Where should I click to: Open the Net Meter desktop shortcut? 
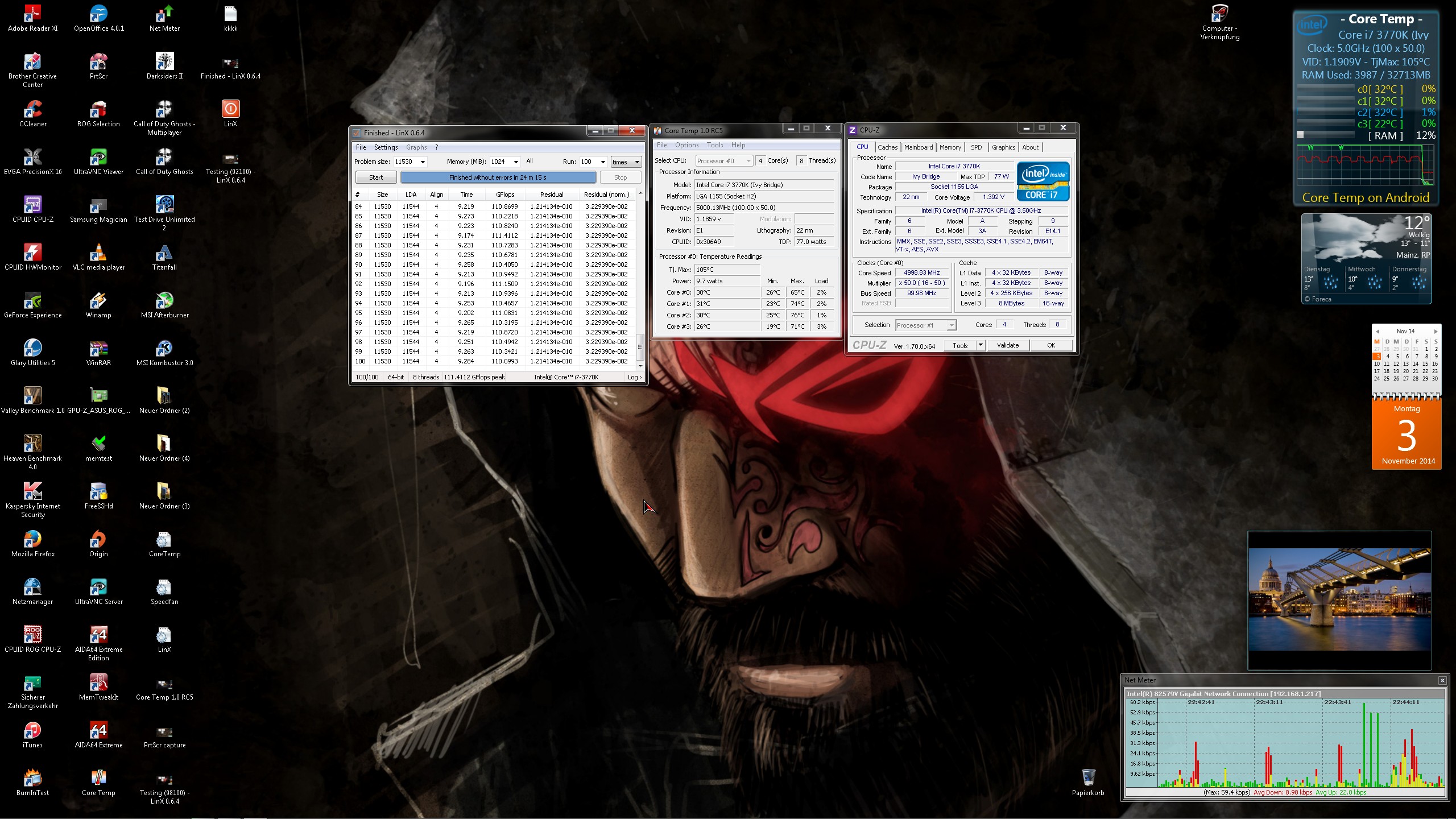pos(164,18)
